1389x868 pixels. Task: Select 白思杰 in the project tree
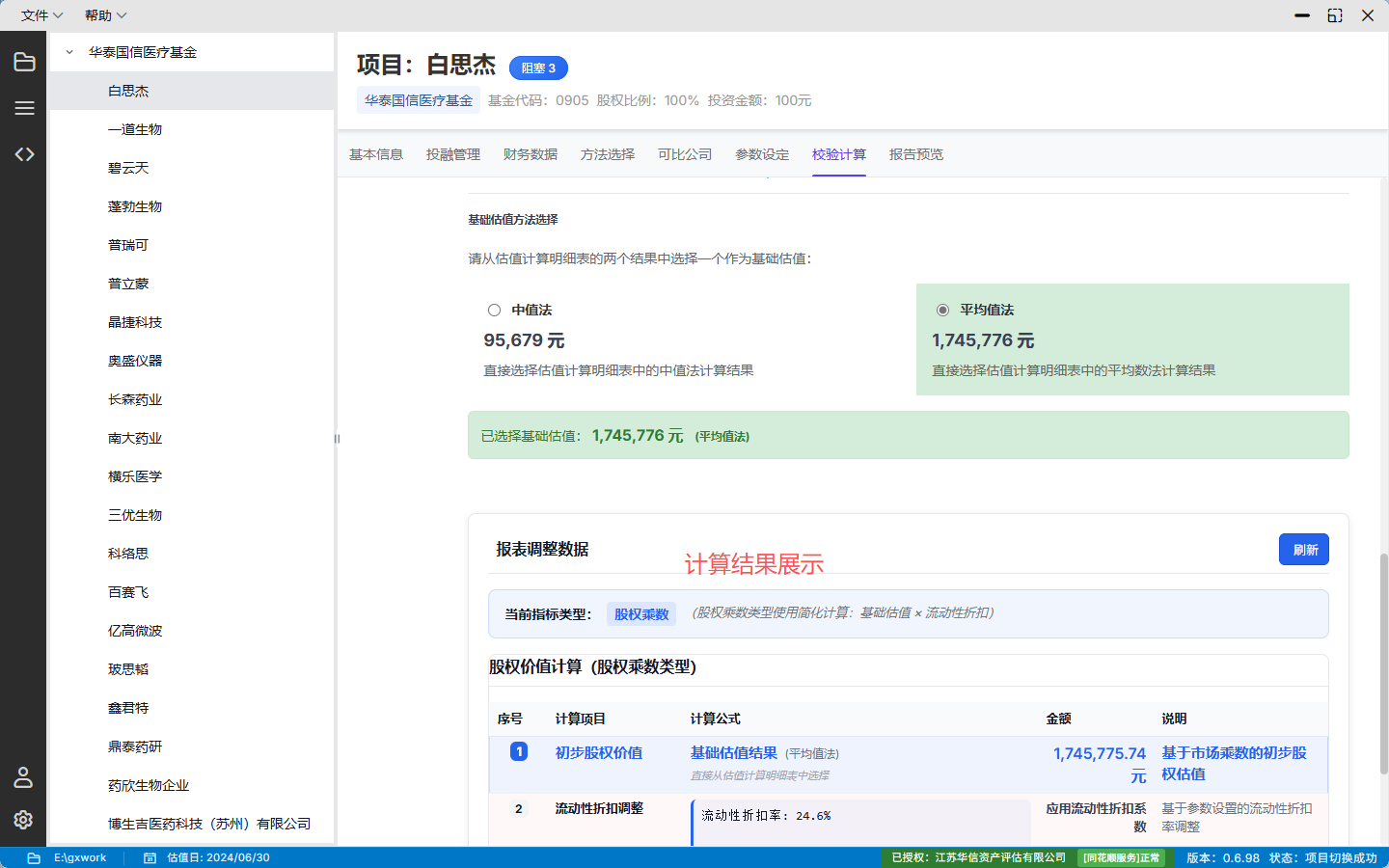point(192,91)
